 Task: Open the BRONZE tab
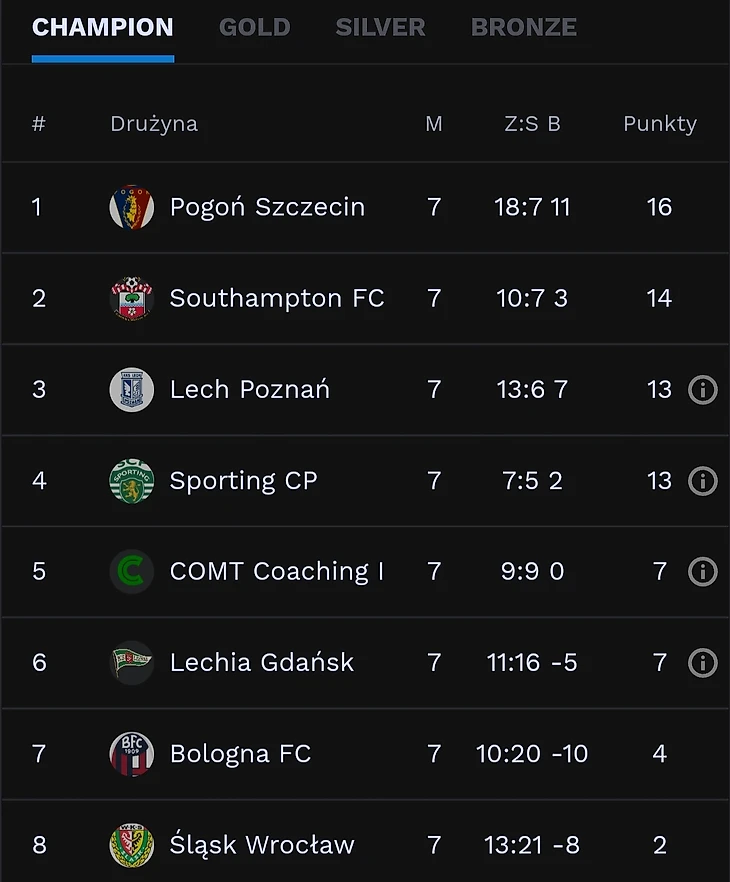tap(524, 27)
